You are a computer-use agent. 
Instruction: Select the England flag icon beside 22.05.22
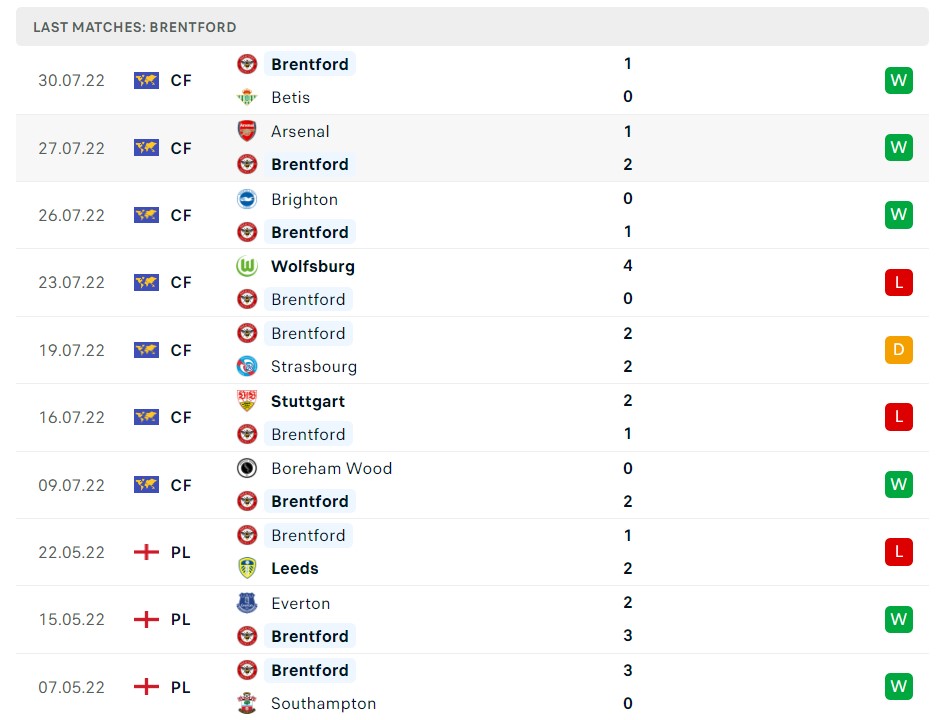point(146,551)
